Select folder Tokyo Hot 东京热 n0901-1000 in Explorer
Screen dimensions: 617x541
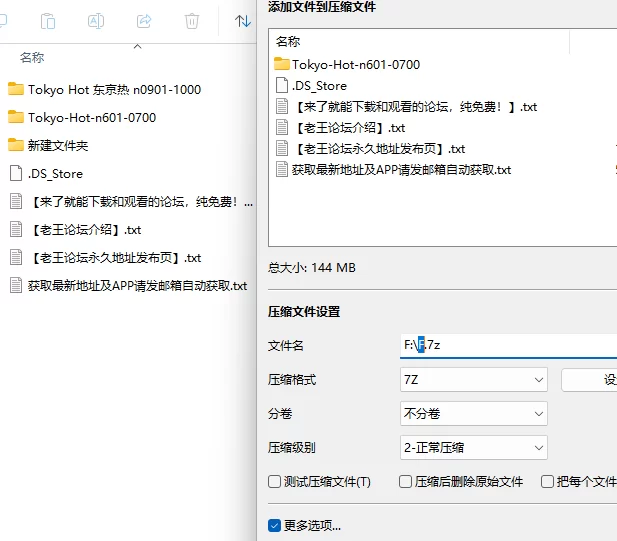click(x=104, y=90)
